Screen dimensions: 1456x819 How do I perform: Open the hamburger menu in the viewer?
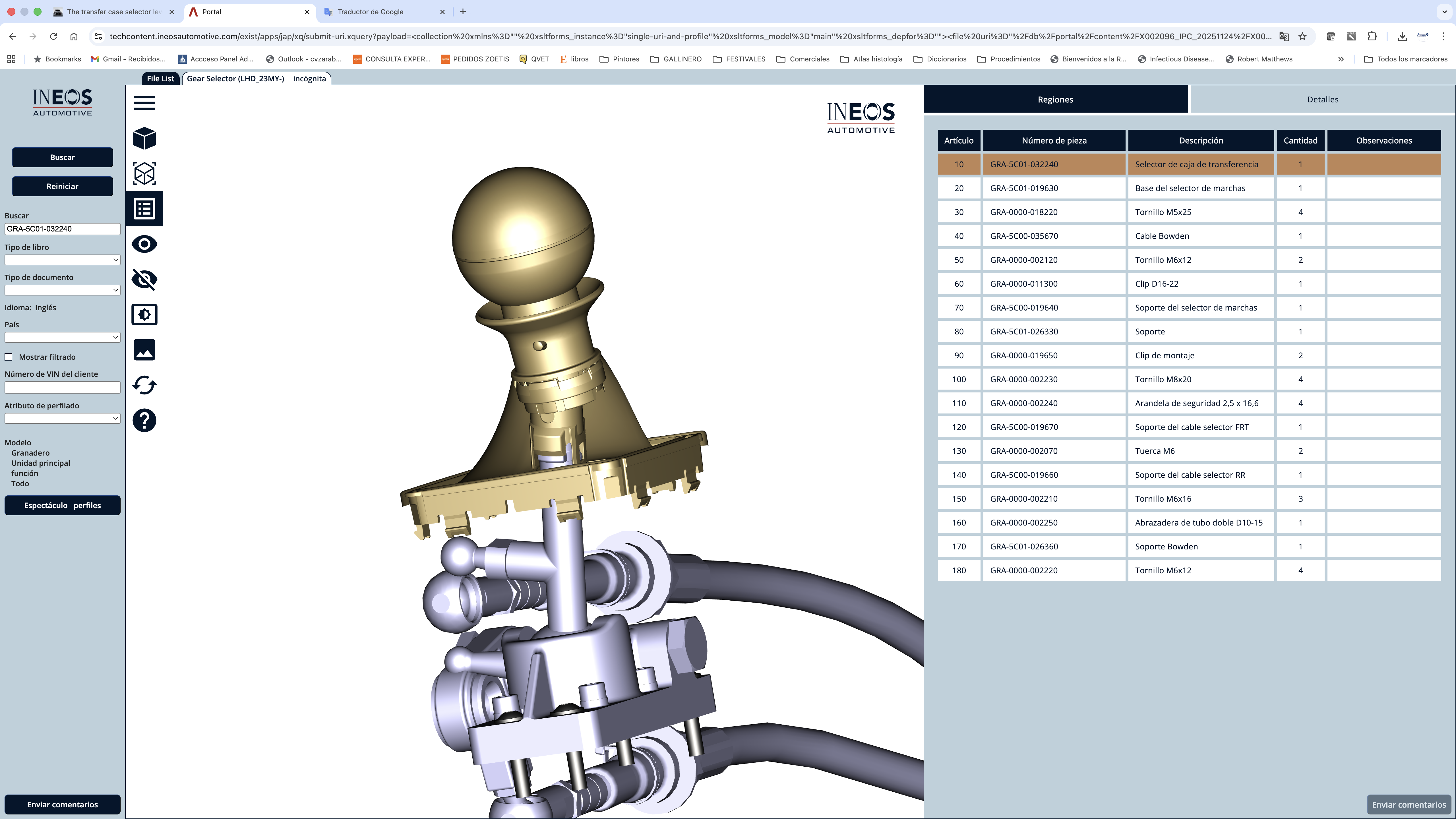144,103
